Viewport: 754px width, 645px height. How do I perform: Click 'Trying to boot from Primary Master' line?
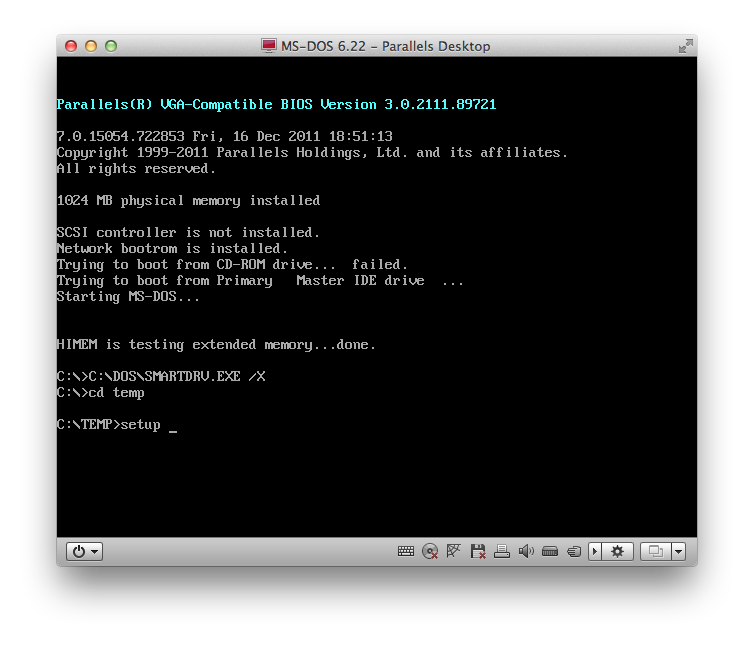point(260,281)
